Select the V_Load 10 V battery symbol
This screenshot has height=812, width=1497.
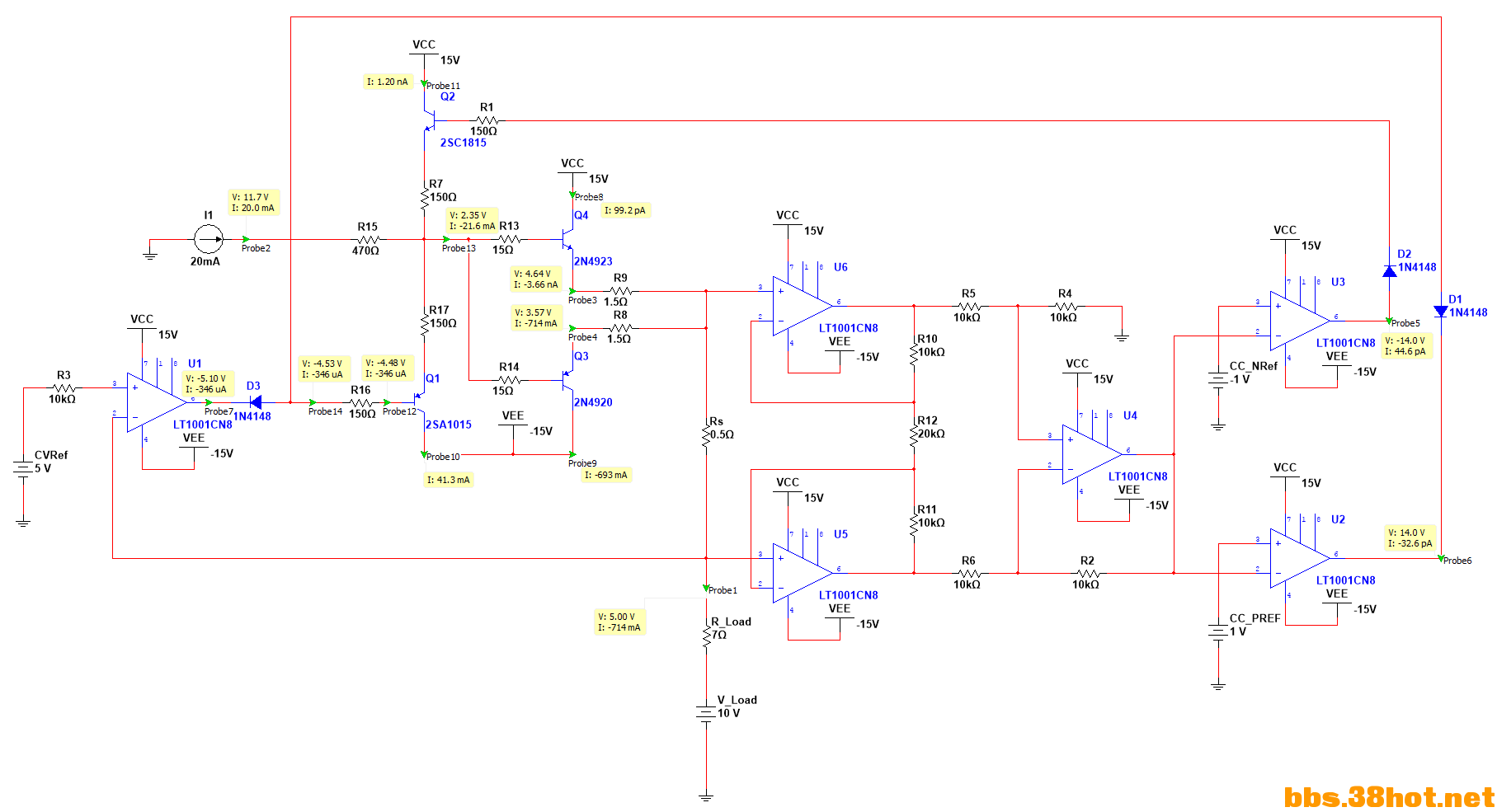point(706,714)
